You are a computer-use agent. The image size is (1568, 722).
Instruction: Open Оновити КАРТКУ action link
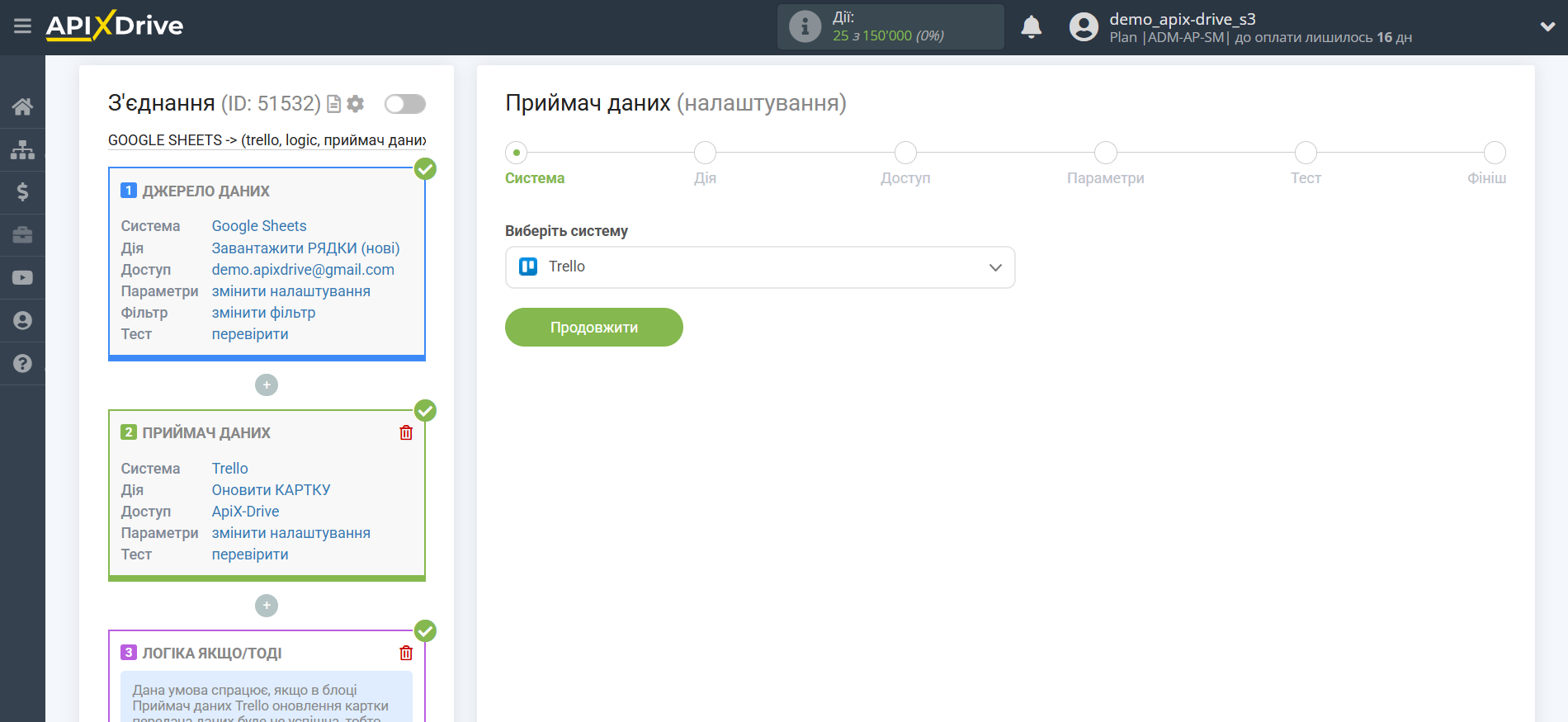[271, 490]
